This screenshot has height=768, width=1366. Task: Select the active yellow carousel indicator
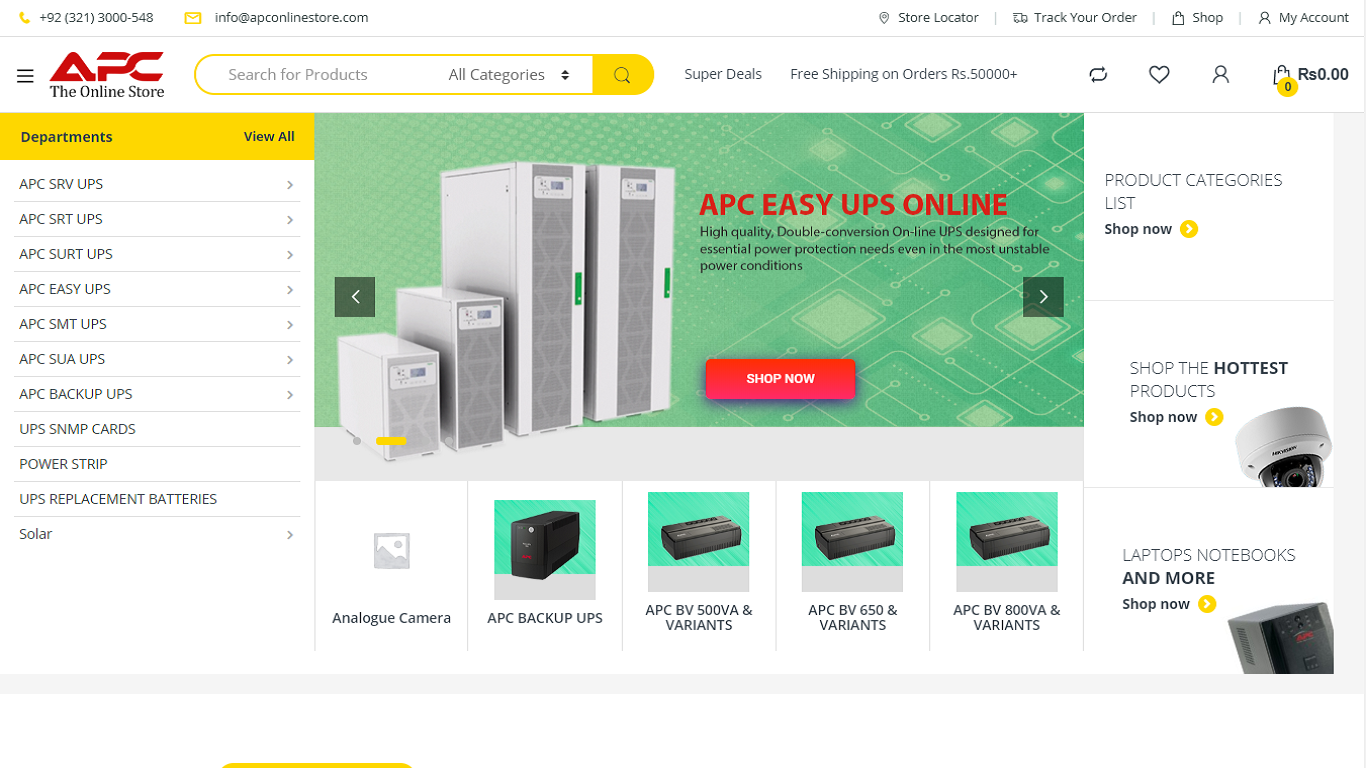pos(391,441)
